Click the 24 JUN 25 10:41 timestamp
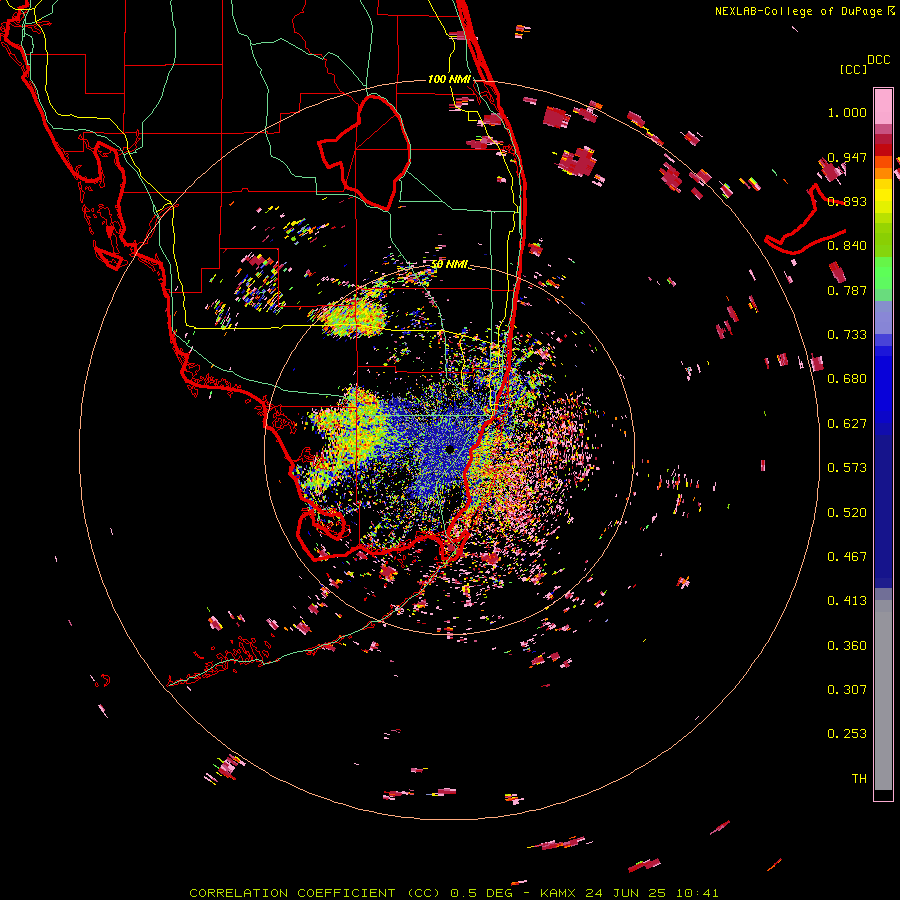 pos(651,893)
